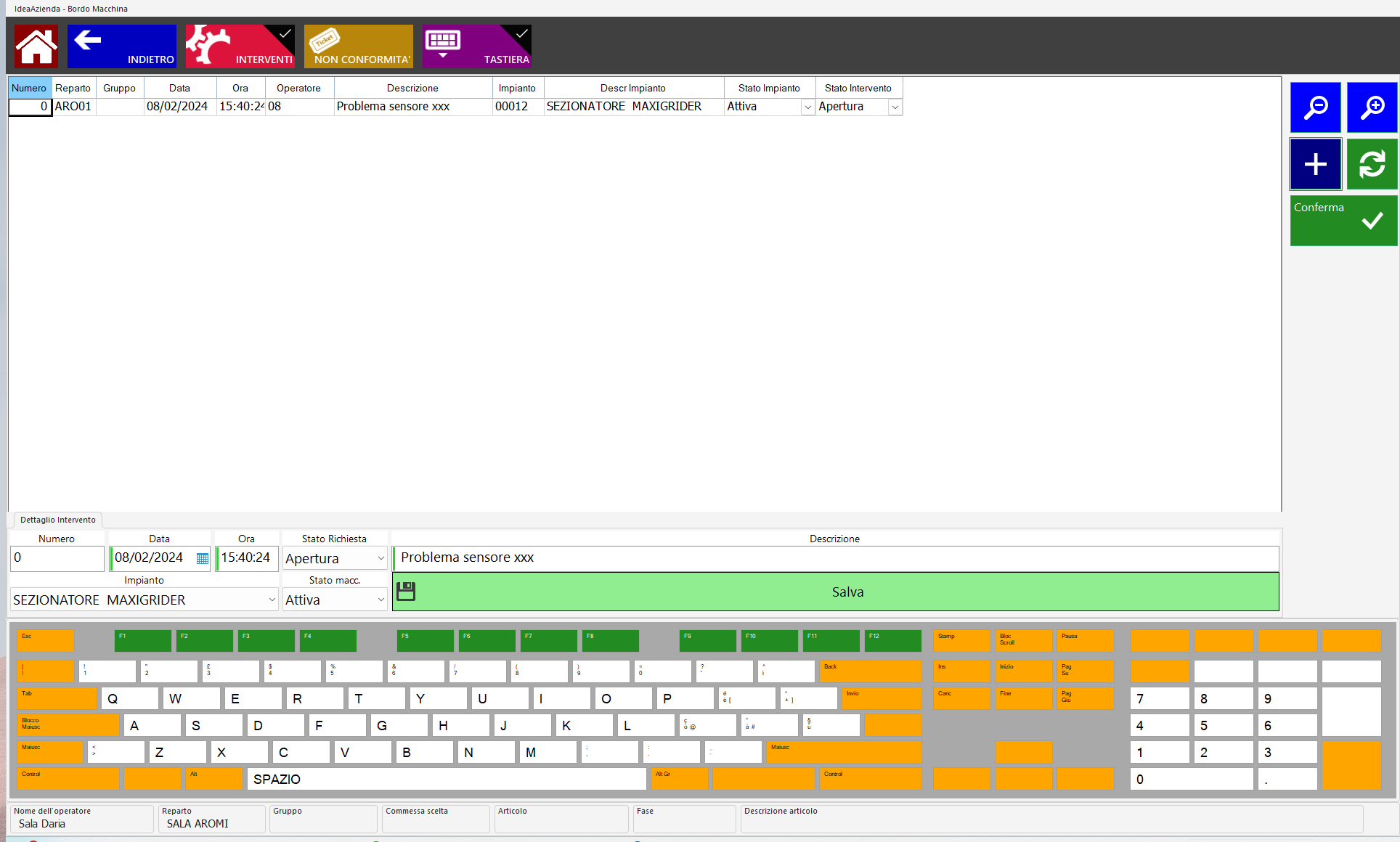This screenshot has height=842, width=1400.
Task: Tap the left Control key
Action: click(x=68, y=779)
